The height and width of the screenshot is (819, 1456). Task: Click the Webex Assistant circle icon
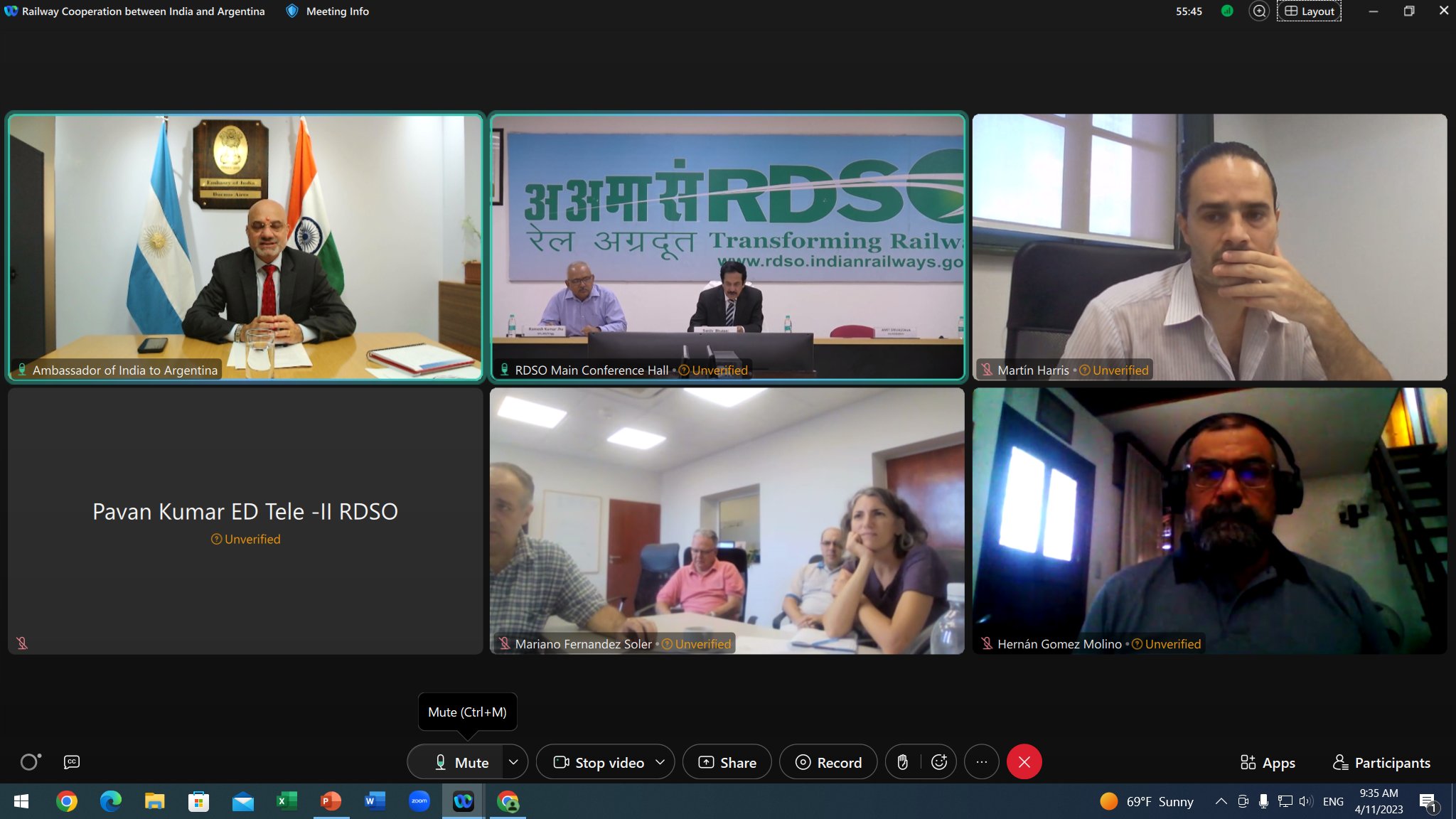tap(30, 762)
